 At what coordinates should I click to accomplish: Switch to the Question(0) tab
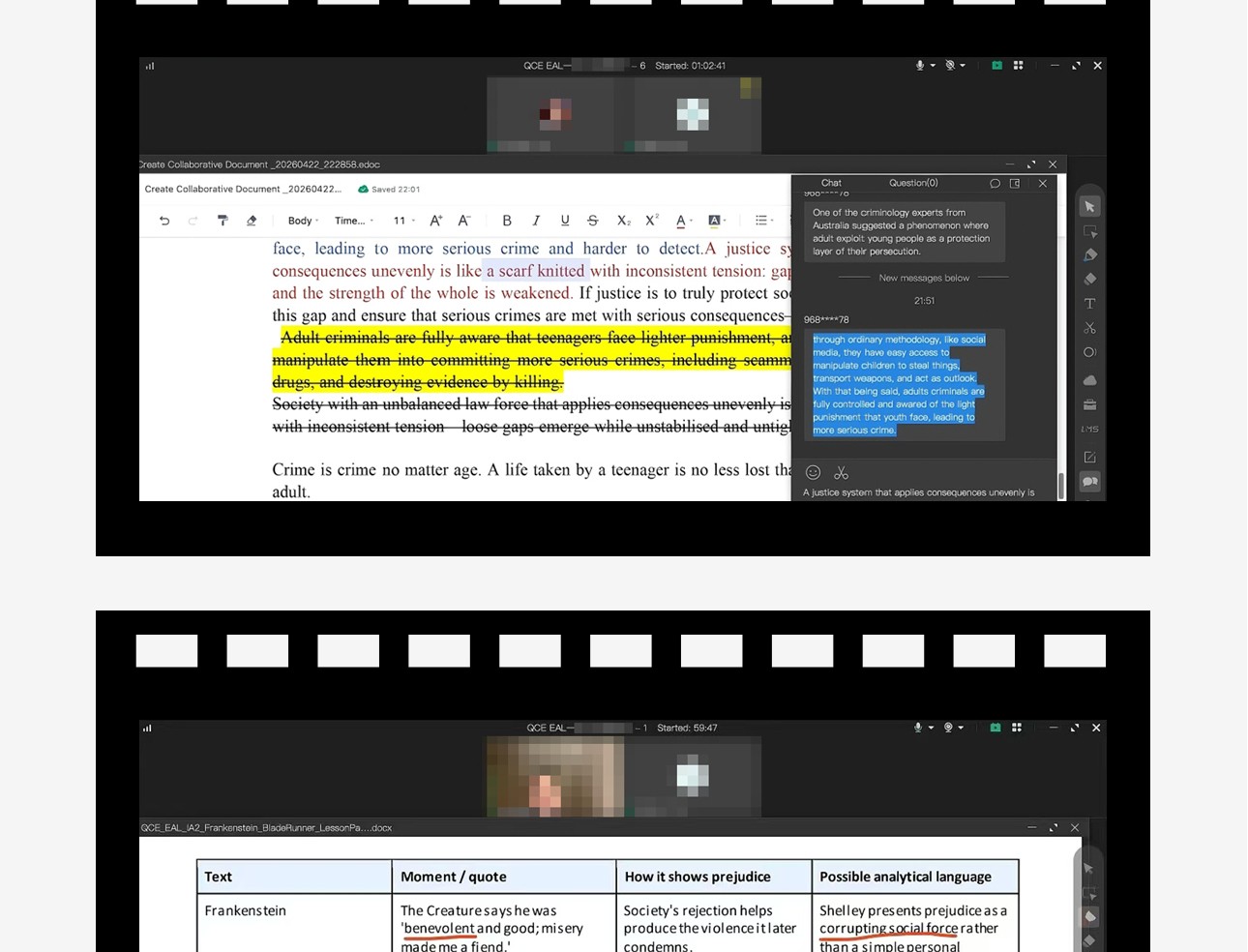click(913, 183)
